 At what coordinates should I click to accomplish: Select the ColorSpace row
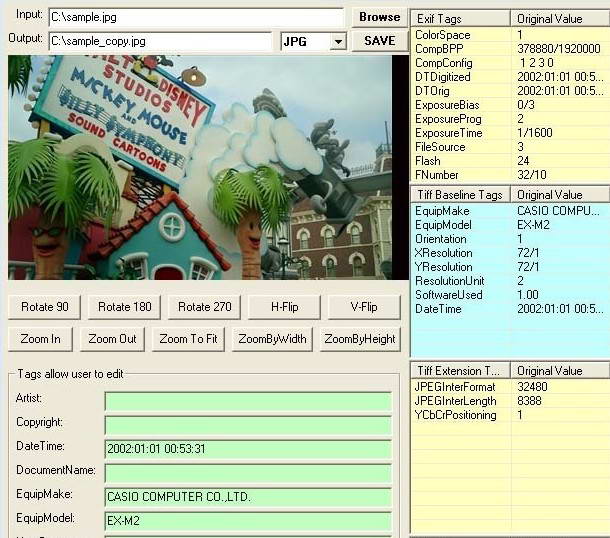point(510,35)
